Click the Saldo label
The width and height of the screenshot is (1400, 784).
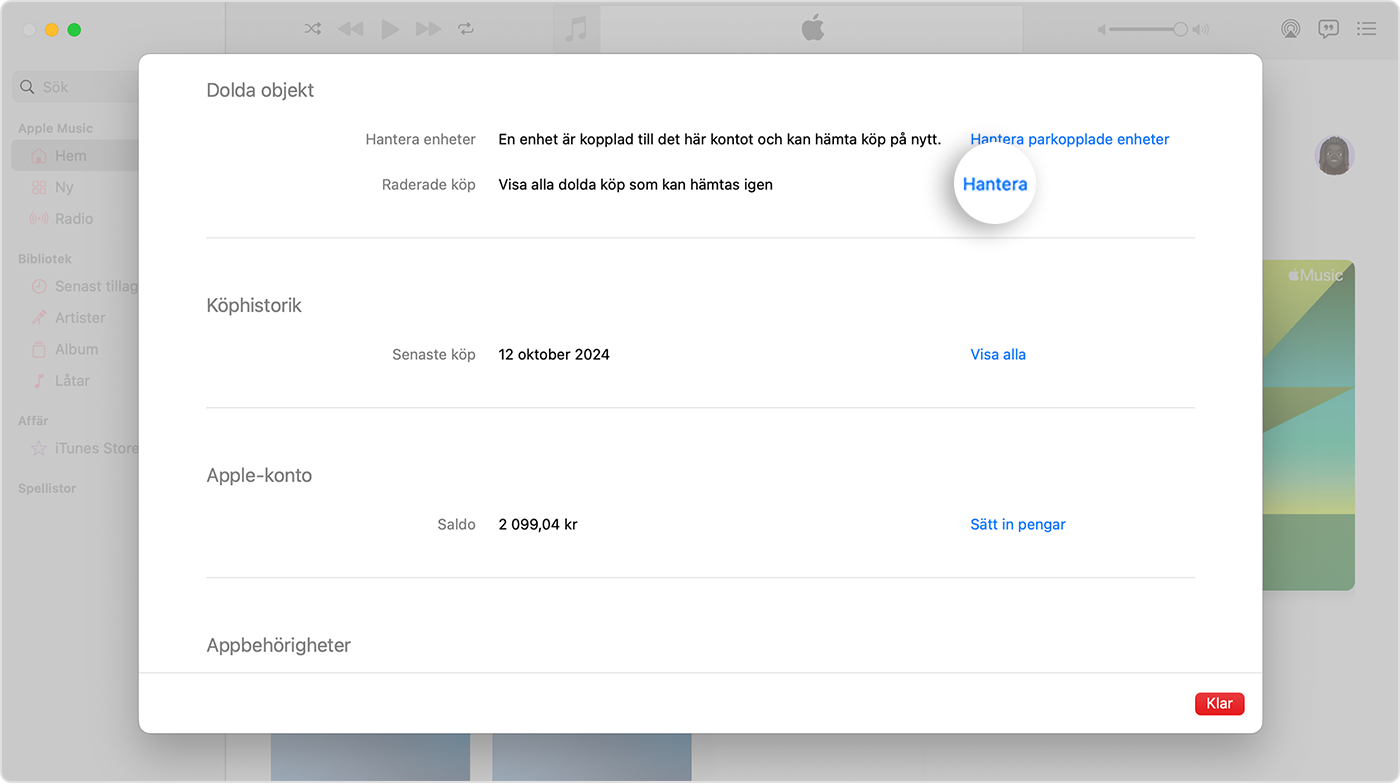[457, 524]
